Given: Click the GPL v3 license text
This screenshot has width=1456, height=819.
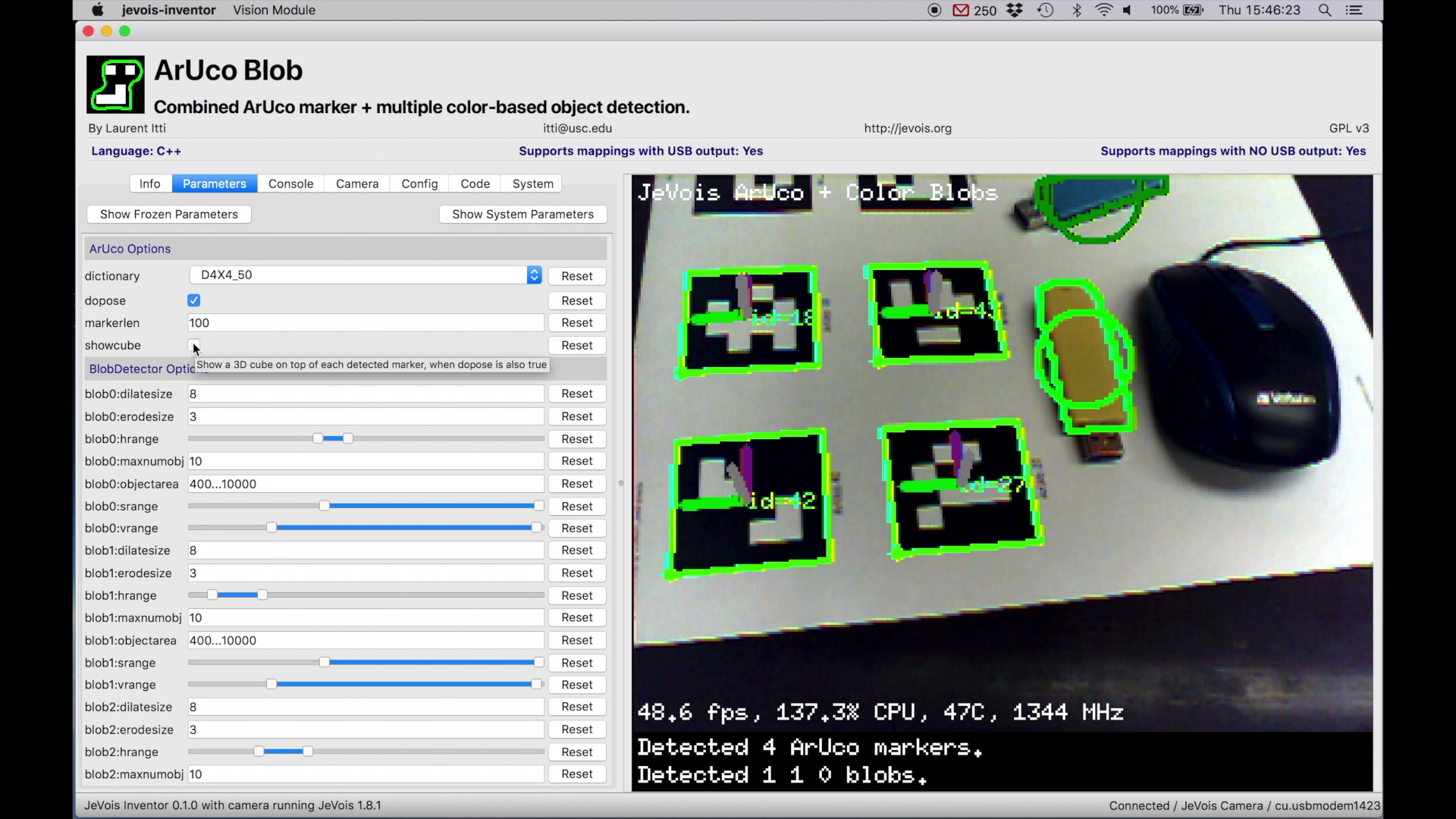Looking at the screenshot, I should pos(1349,128).
